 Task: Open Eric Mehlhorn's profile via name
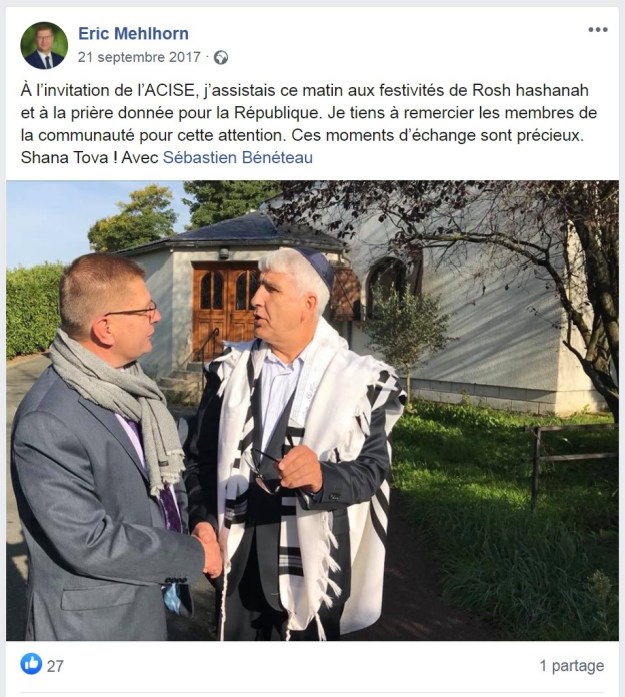point(133,33)
